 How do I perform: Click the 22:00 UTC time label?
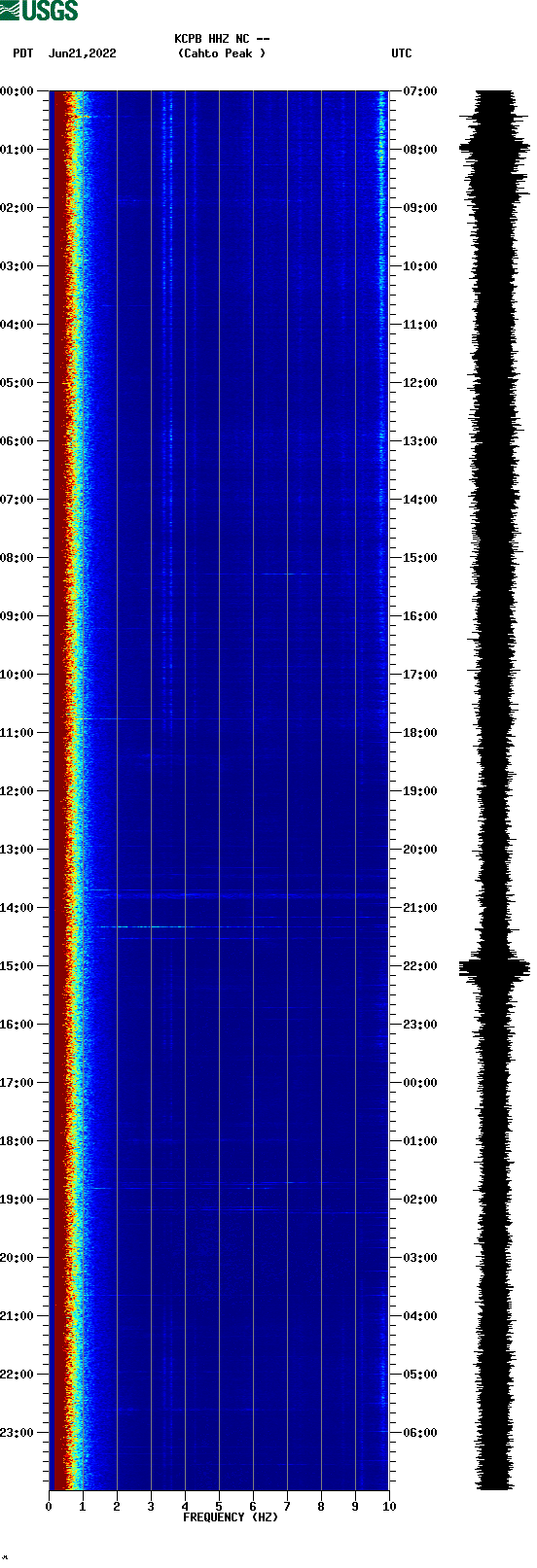(x=420, y=966)
